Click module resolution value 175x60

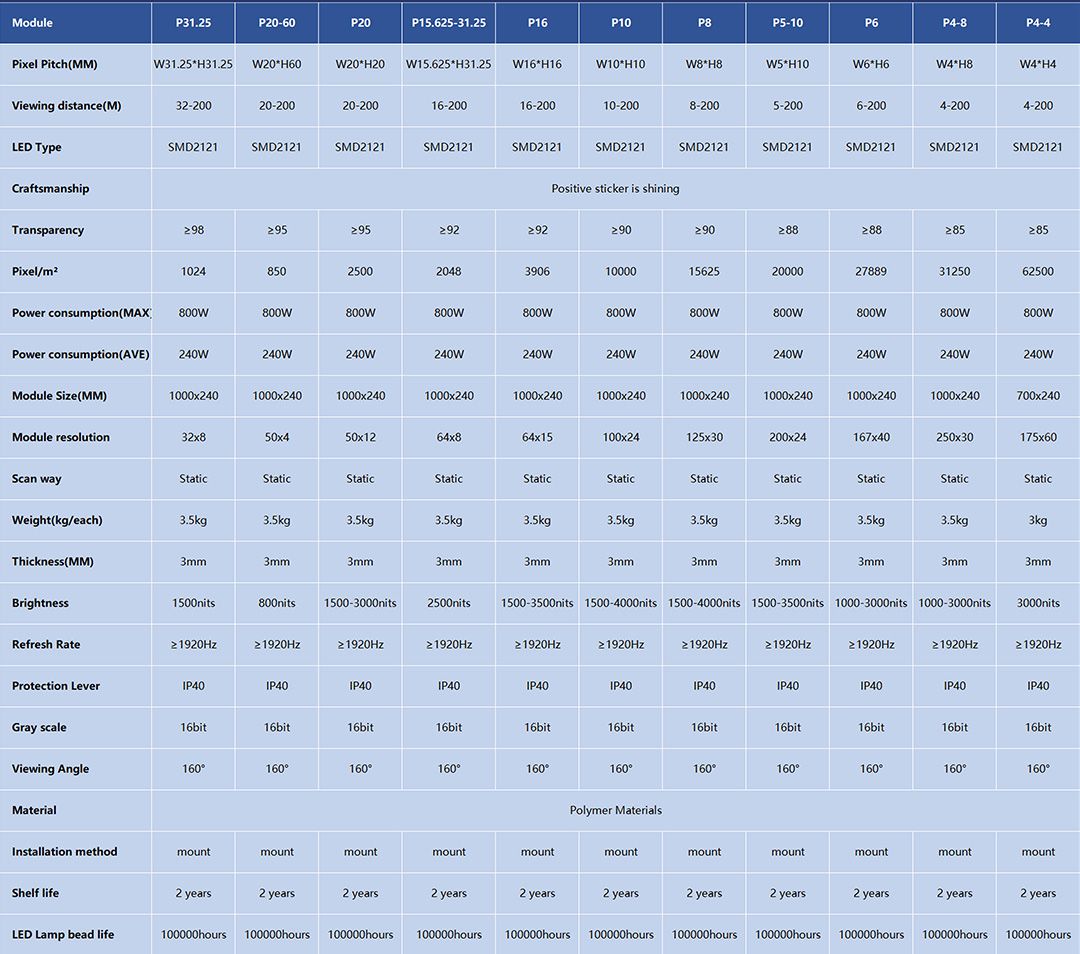pos(1038,437)
